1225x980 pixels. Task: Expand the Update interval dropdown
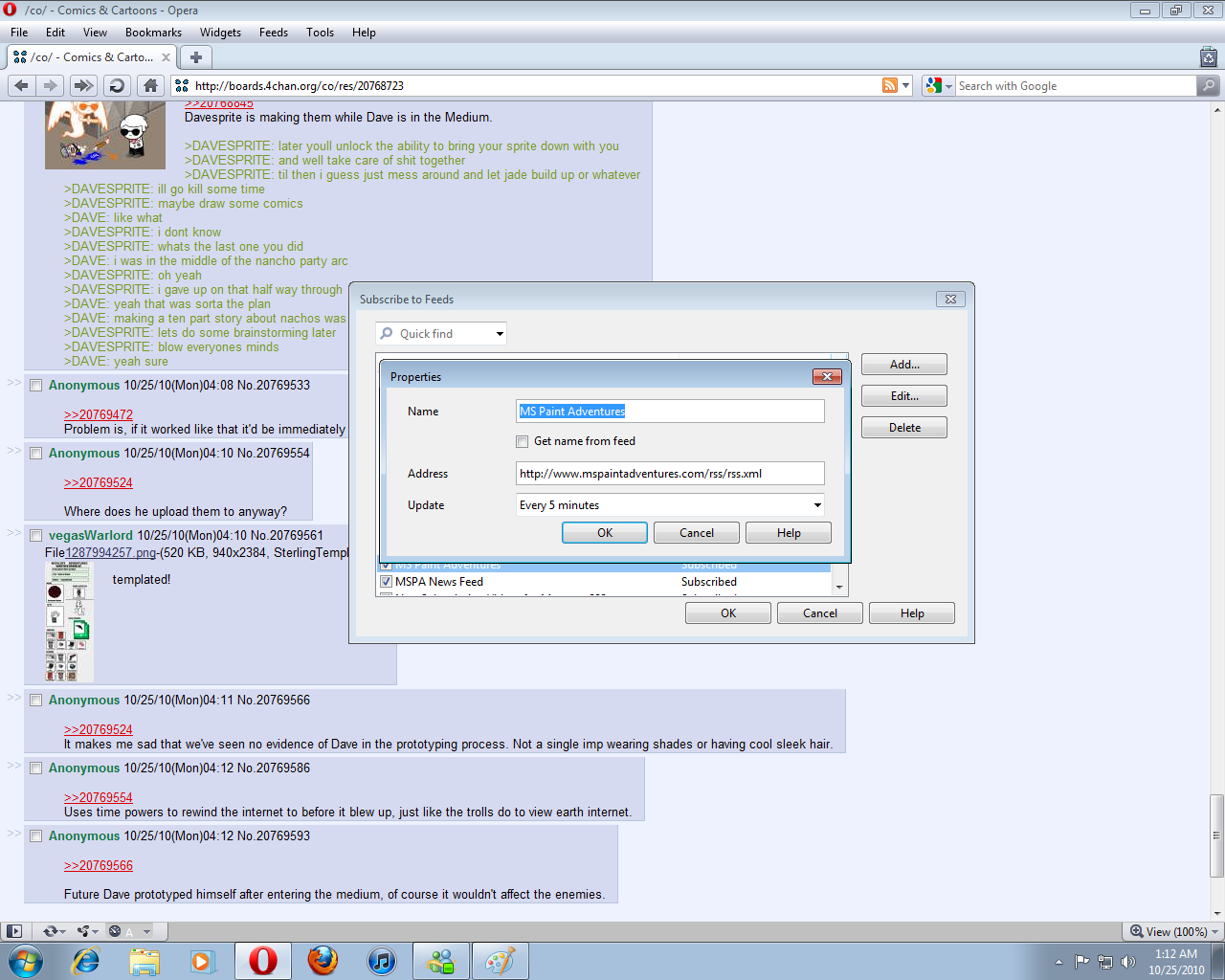point(816,505)
